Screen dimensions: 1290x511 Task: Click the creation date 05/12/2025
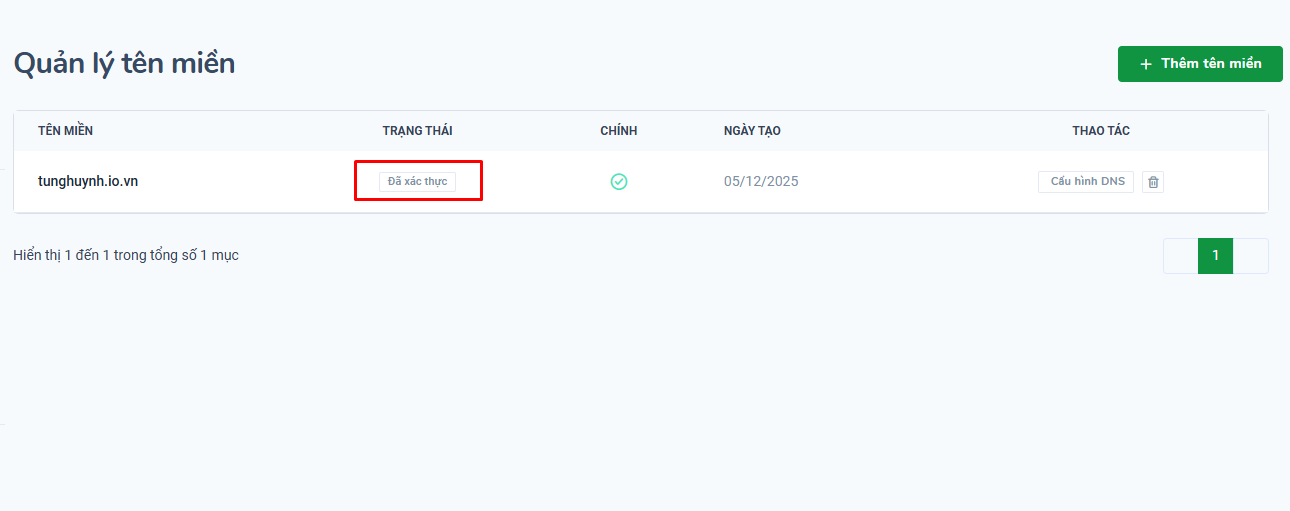click(x=761, y=182)
